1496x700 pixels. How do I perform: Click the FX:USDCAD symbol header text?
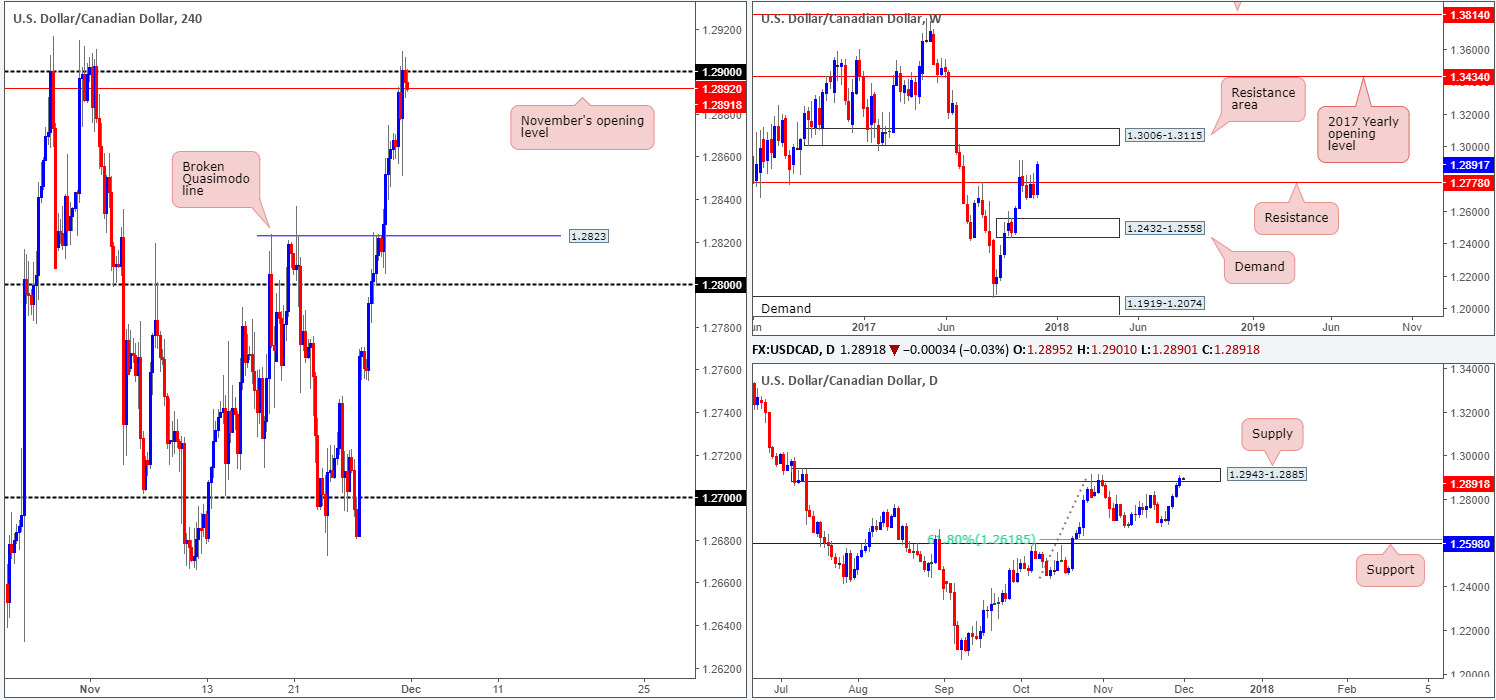[792, 351]
